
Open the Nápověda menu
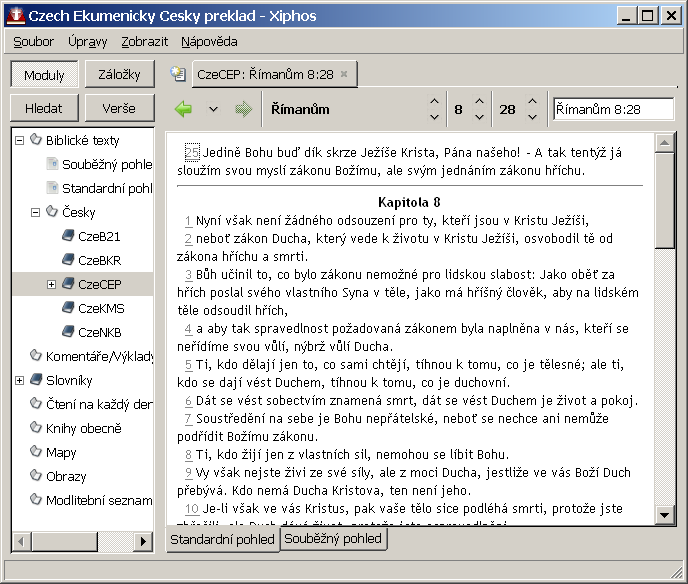pos(209,42)
